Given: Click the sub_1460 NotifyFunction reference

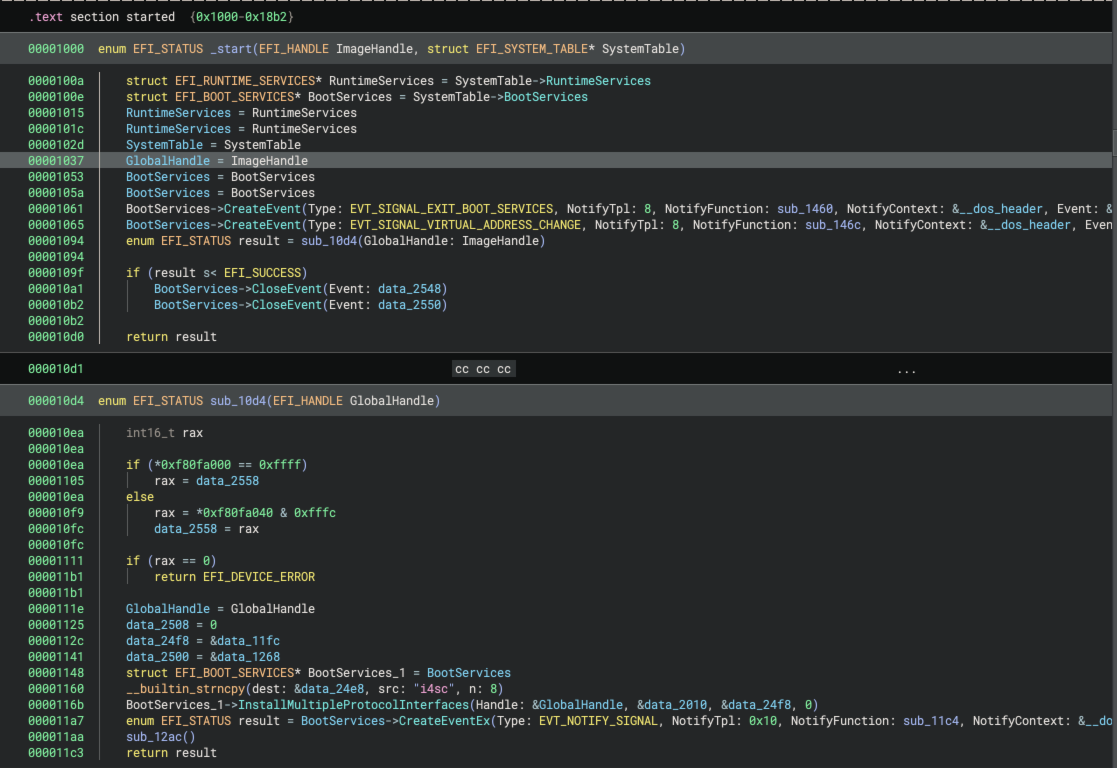Looking at the screenshot, I should pos(808,209).
